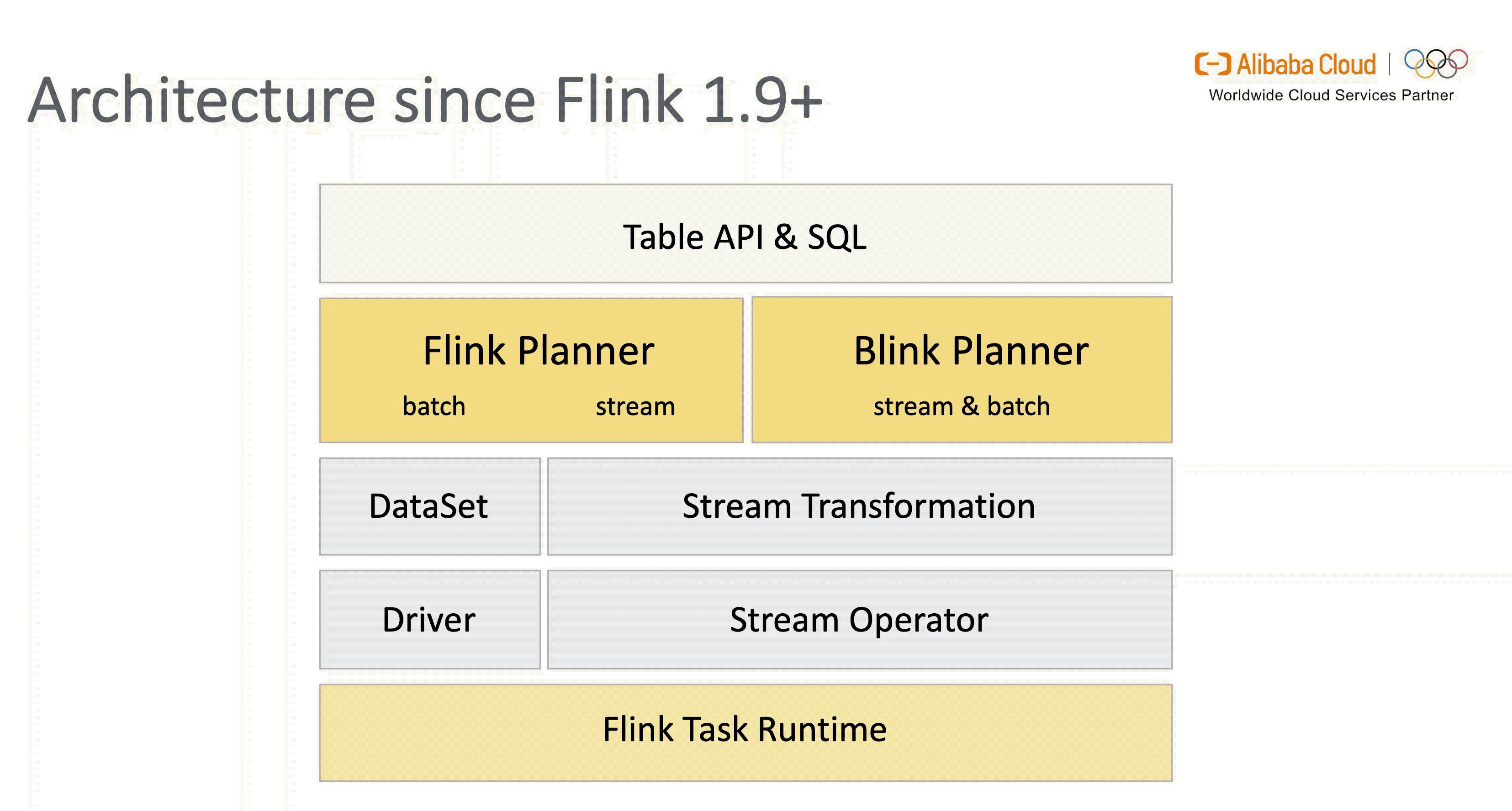Click the Stream Operator box

pos(860,620)
